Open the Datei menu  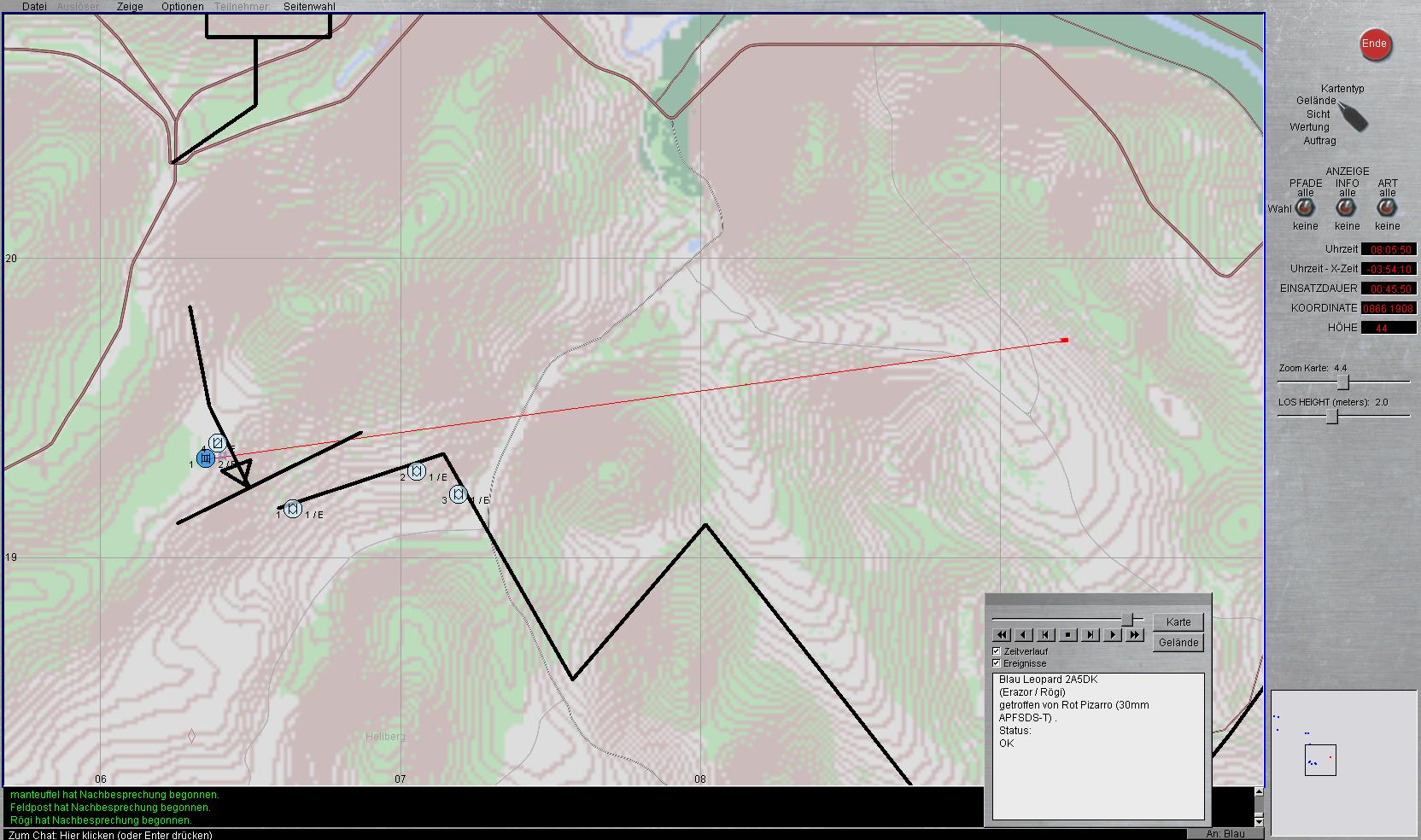(34, 7)
